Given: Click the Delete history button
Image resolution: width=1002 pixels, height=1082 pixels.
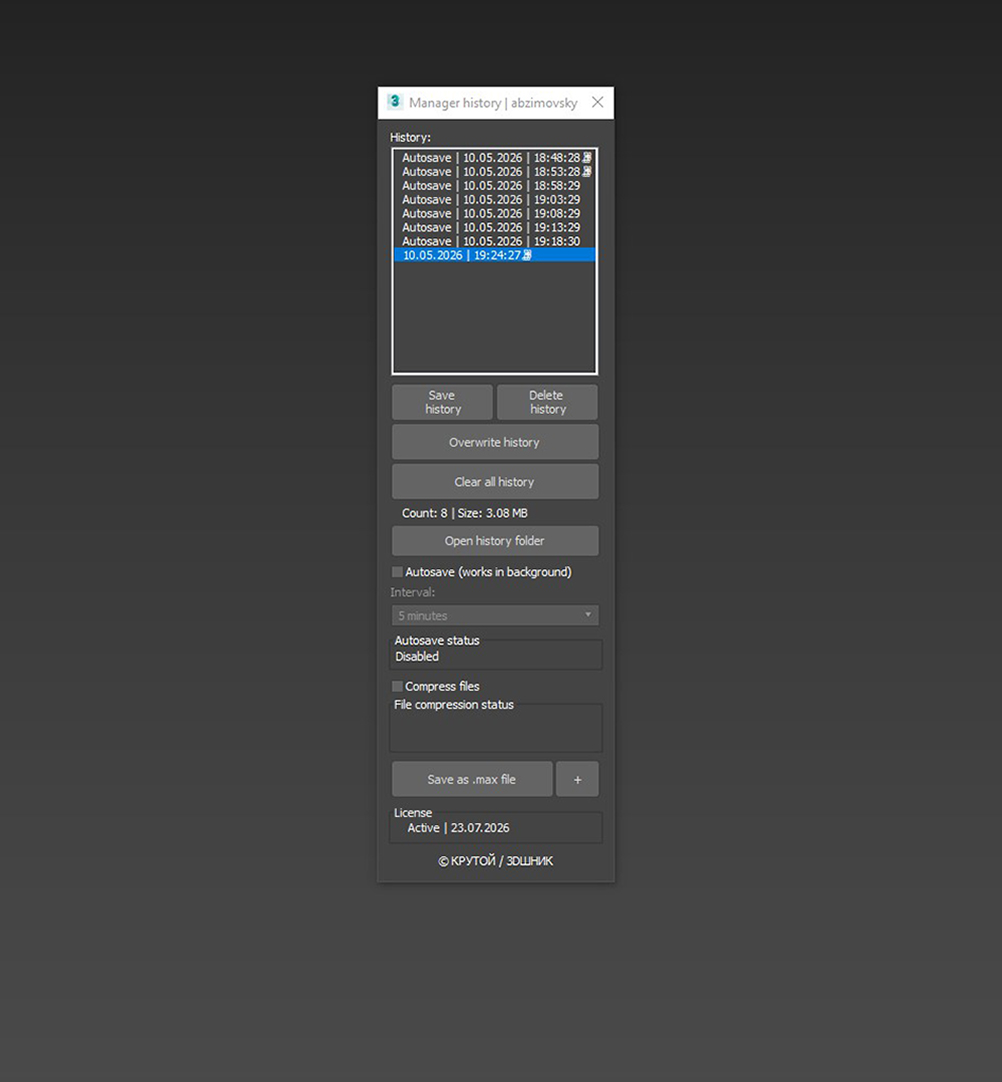Looking at the screenshot, I should (x=547, y=402).
